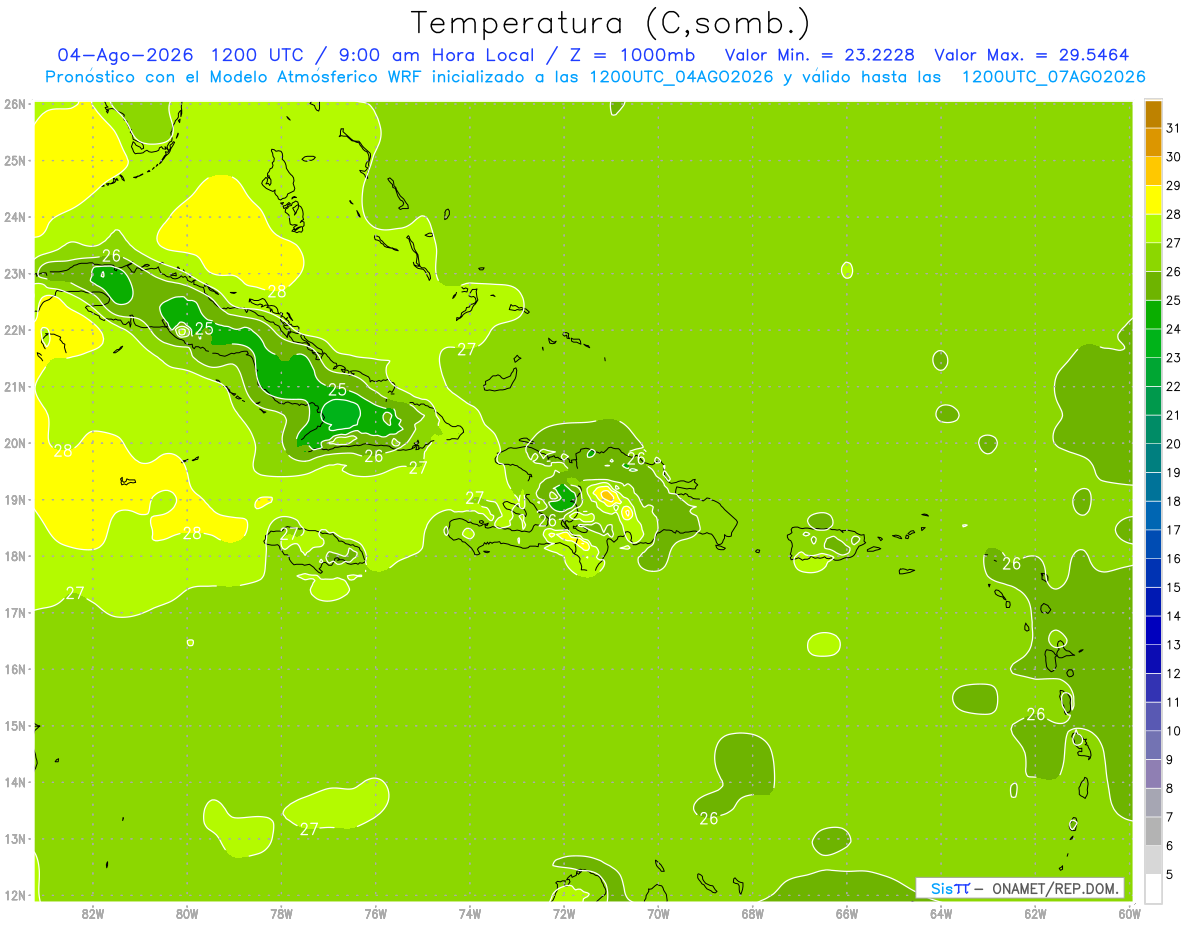The image size is (1200, 927).
Task: Pick the lime swatch between legend 27 and 28
Action: [x=1153, y=229]
